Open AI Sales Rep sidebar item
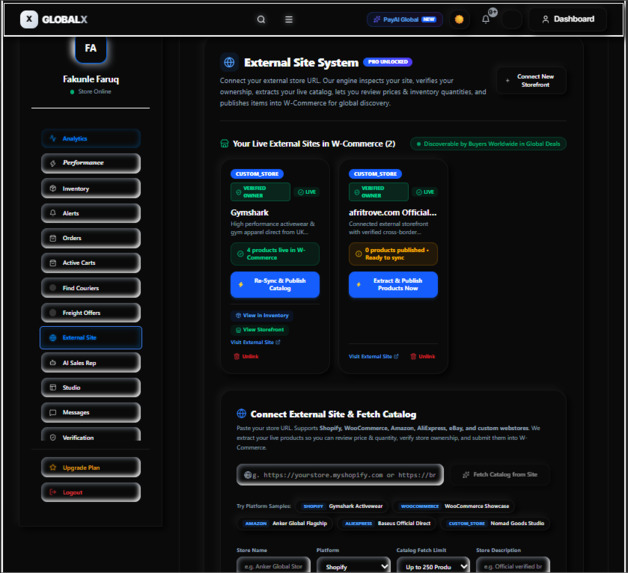The height and width of the screenshot is (573, 628). point(91,363)
